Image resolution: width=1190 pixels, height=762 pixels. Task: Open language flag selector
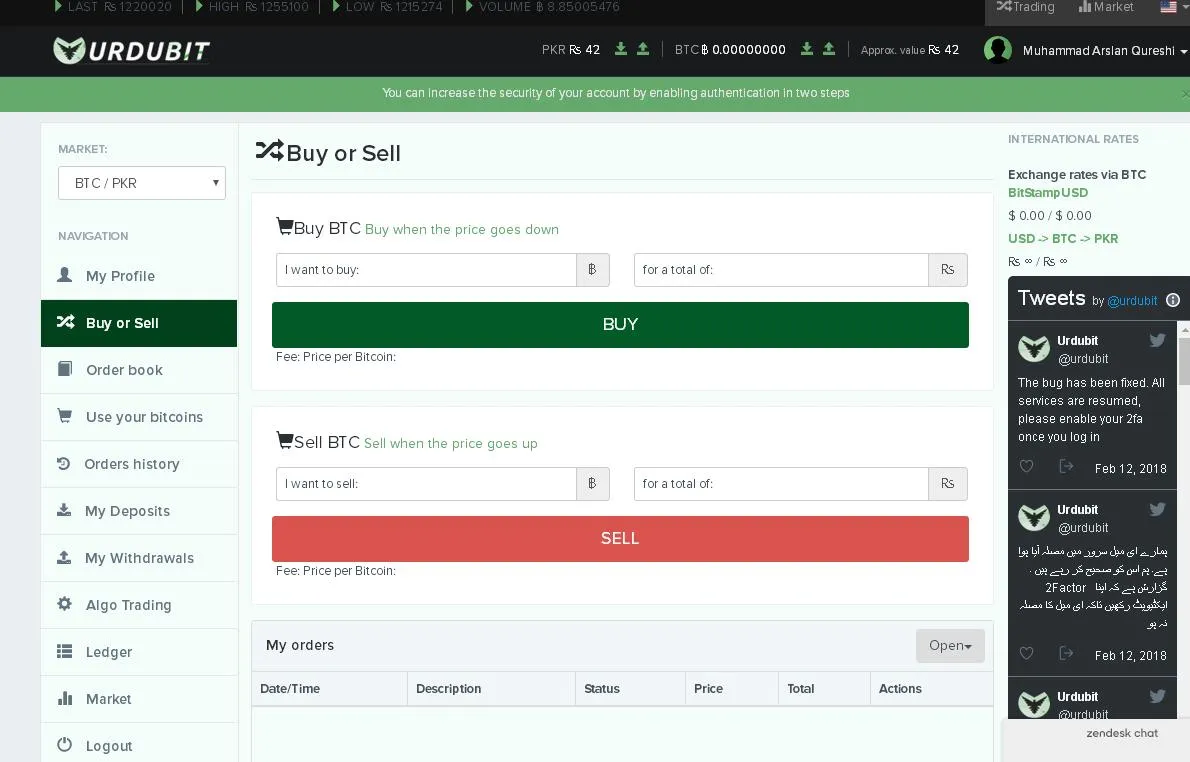1173,7
